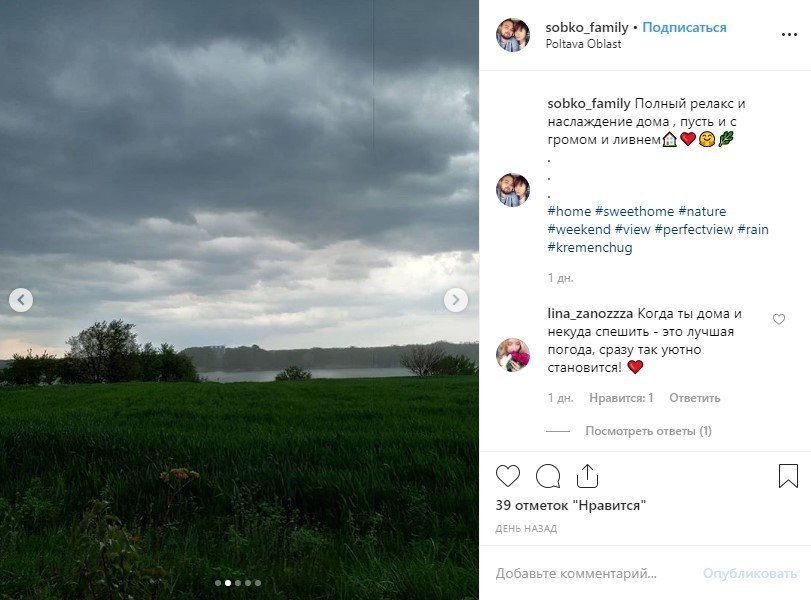
Task: Go to the next photo with right arrow
Action: [456, 299]
